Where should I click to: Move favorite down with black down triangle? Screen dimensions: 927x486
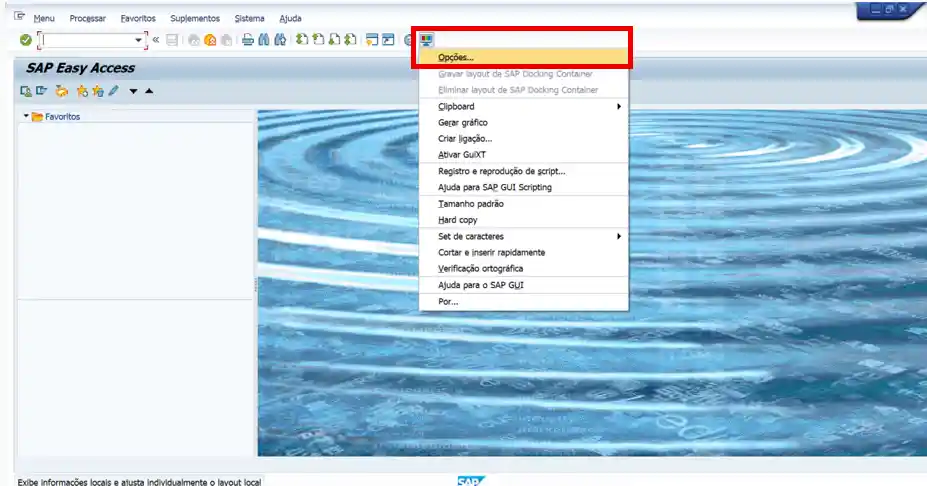click(134, 91)
